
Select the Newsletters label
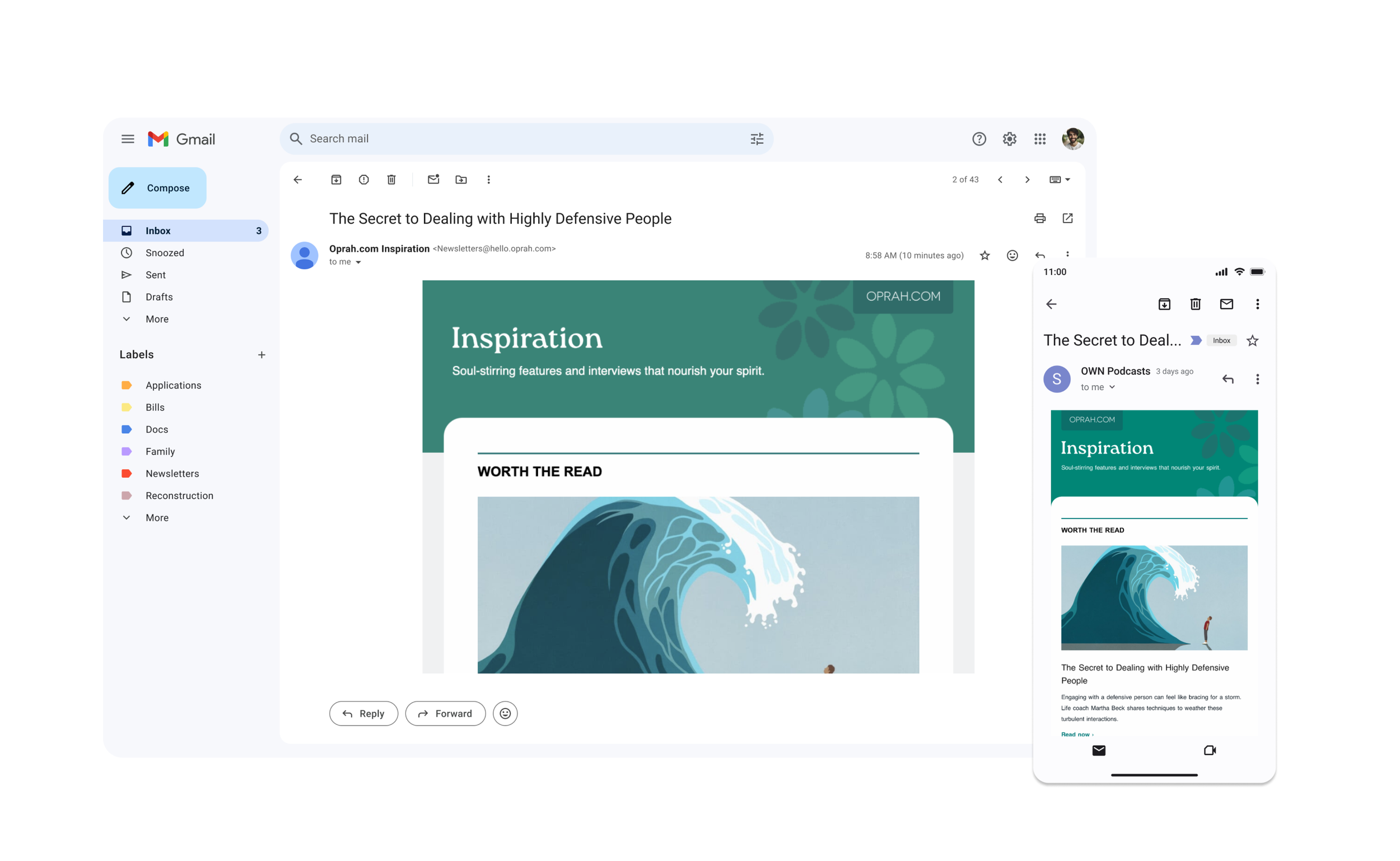[x=172, y=473]
